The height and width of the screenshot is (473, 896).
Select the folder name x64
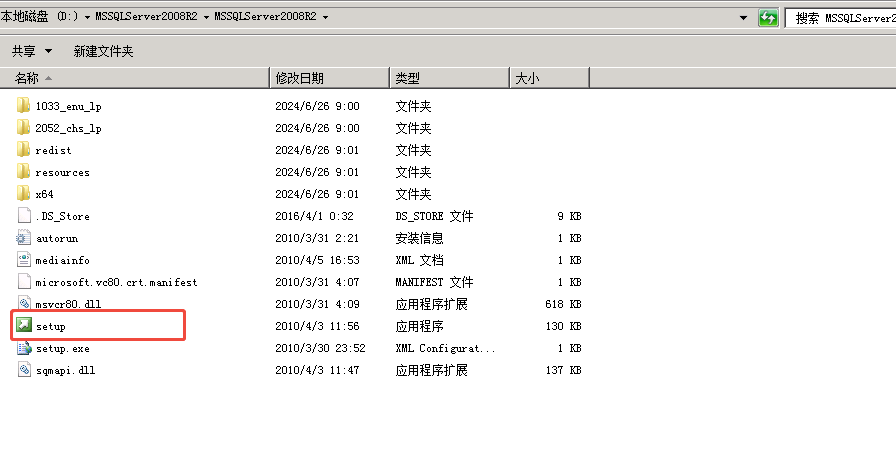pyautogui.click(x=45, y=194)
